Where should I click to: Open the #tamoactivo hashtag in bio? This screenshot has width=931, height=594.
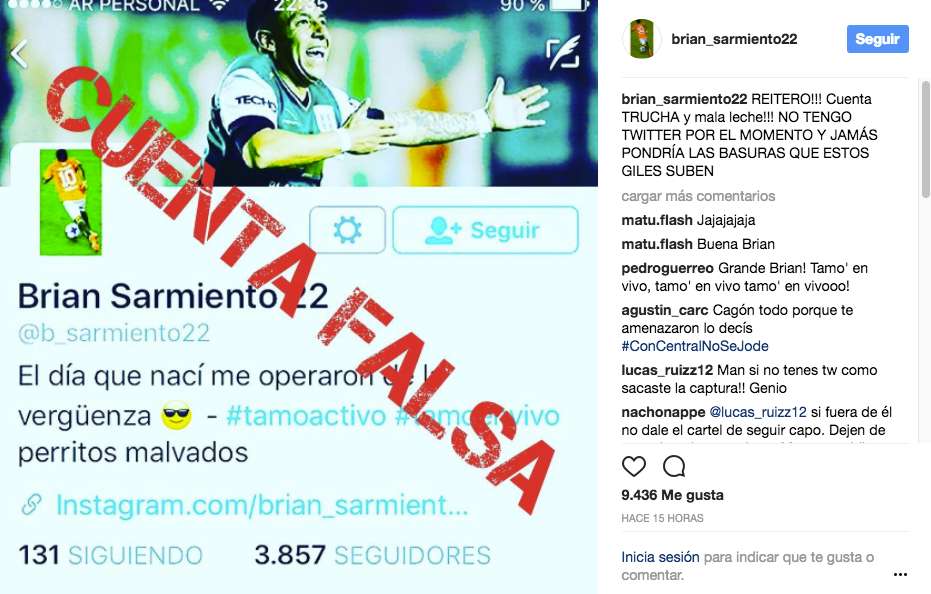pyautogui.click(x=306, y=415)
